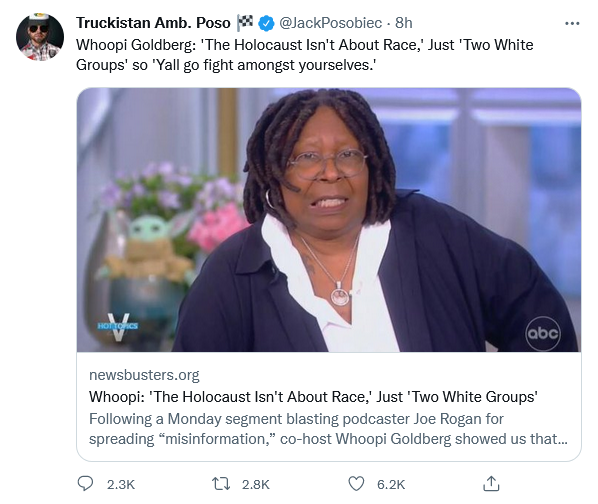Open the newsbusters.org domain link
Viewport: 598px width, 504px height.
coord(144,375)
